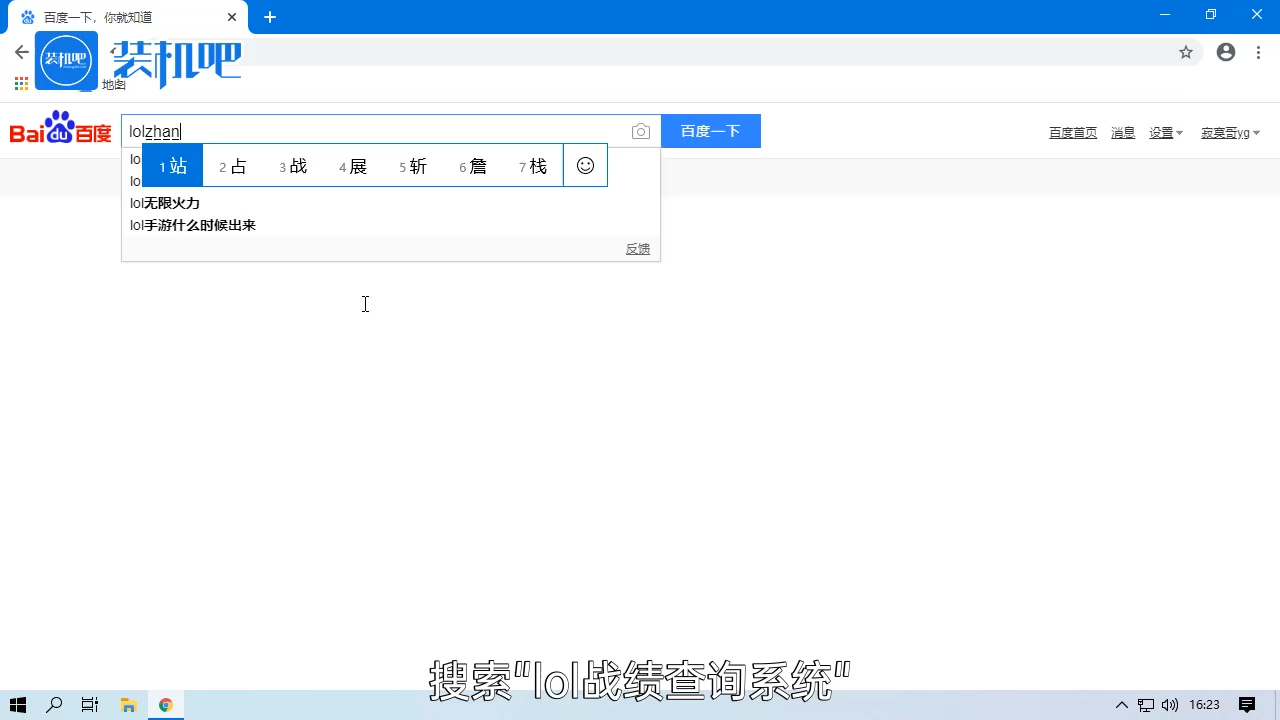Viewport: 1280px width, 720px height.
Task: Expand hidden icons in system tray
Action: click(1121, 705)
